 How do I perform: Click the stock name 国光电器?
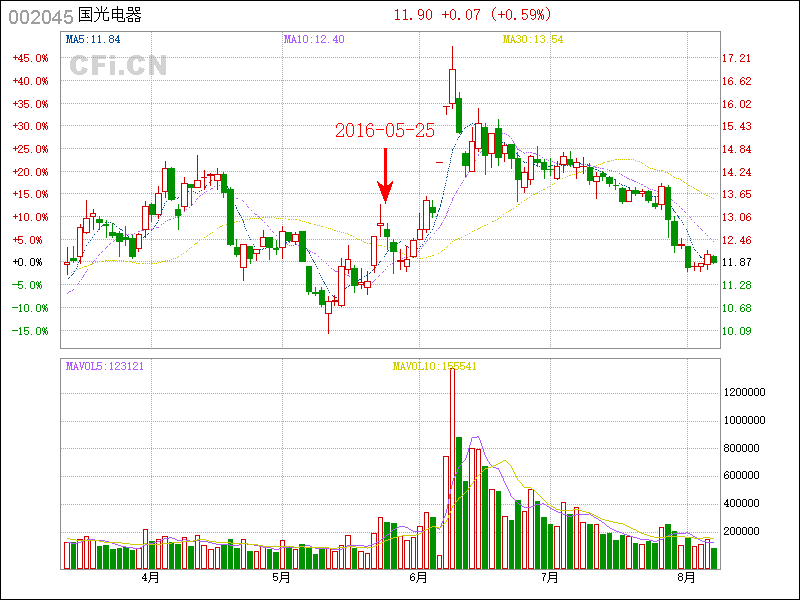coord(110,16)
